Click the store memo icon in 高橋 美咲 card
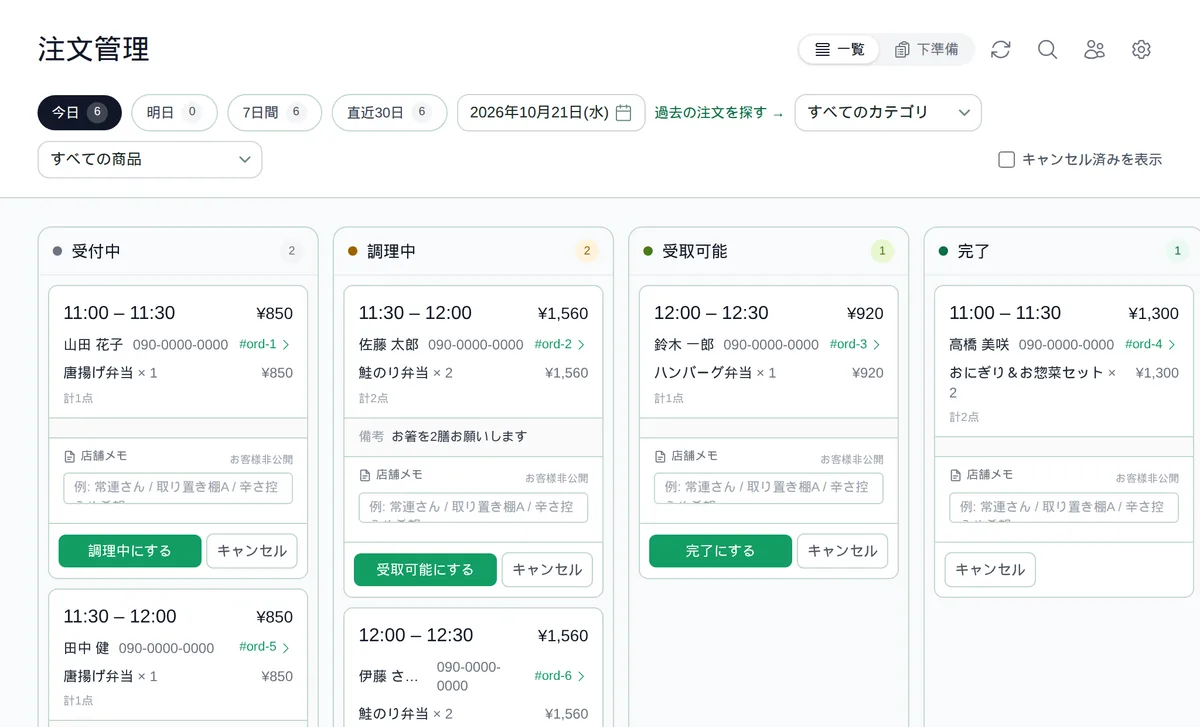The image size is (1200, 727). click(x=956, y=475)
